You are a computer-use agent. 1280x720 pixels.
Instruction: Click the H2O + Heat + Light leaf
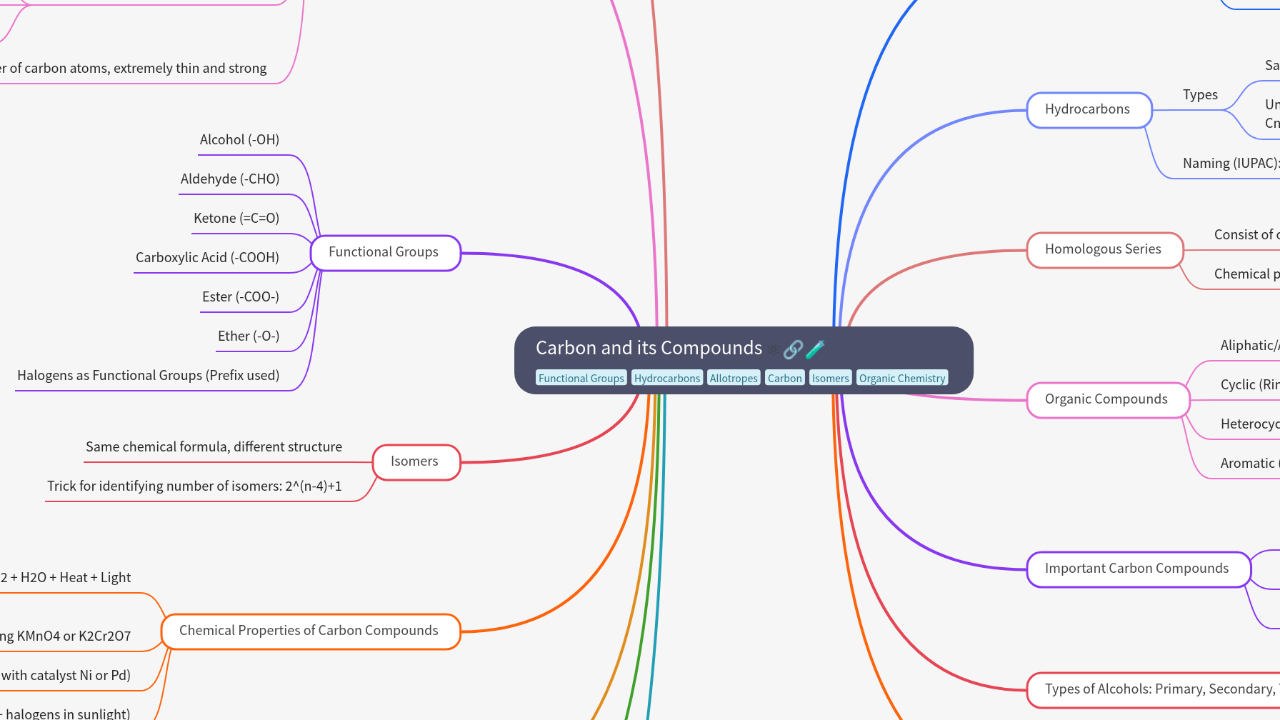[66, 578]
